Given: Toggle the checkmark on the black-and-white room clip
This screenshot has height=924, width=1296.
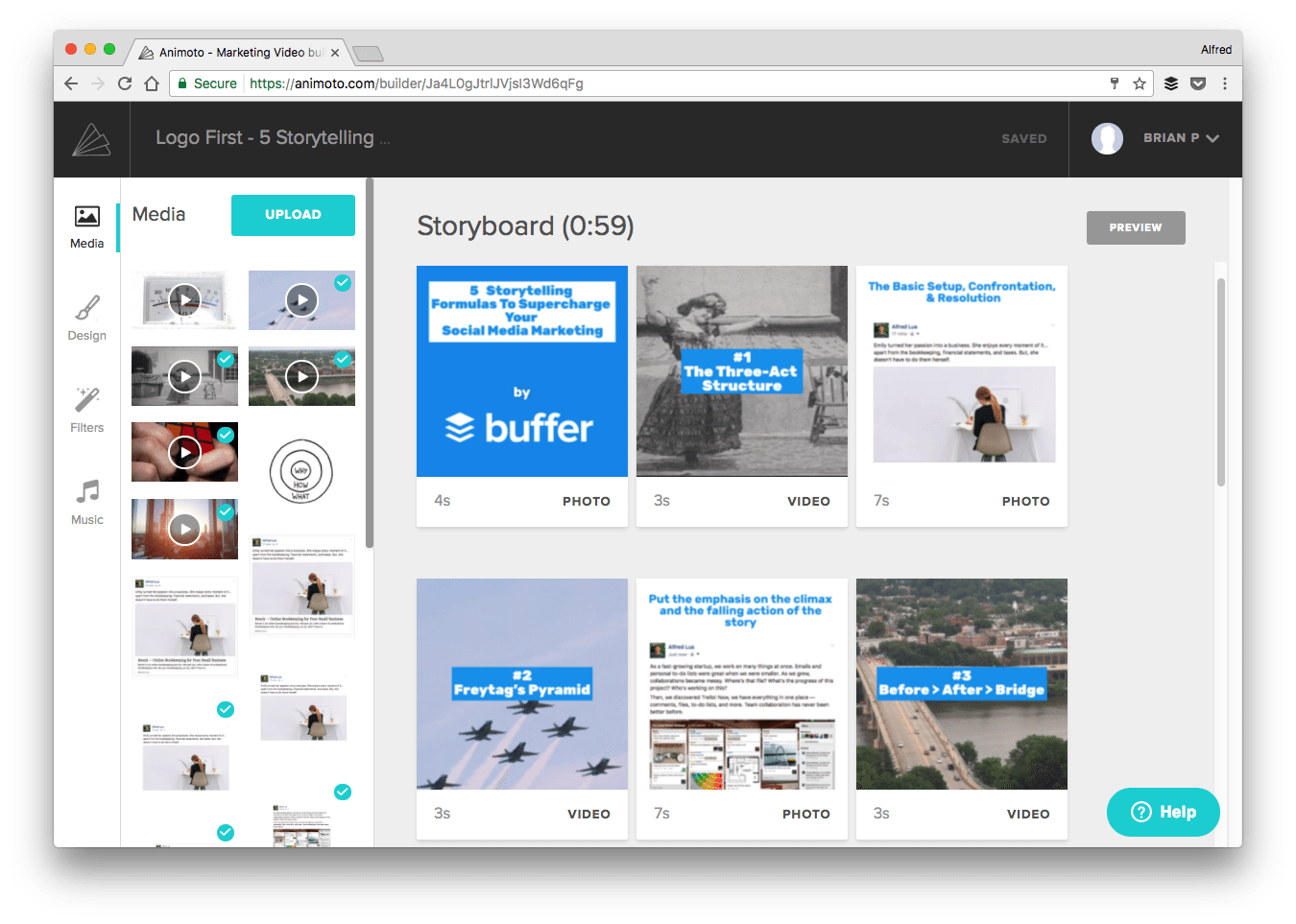Looking at the screenshot, I should [226, 359].
